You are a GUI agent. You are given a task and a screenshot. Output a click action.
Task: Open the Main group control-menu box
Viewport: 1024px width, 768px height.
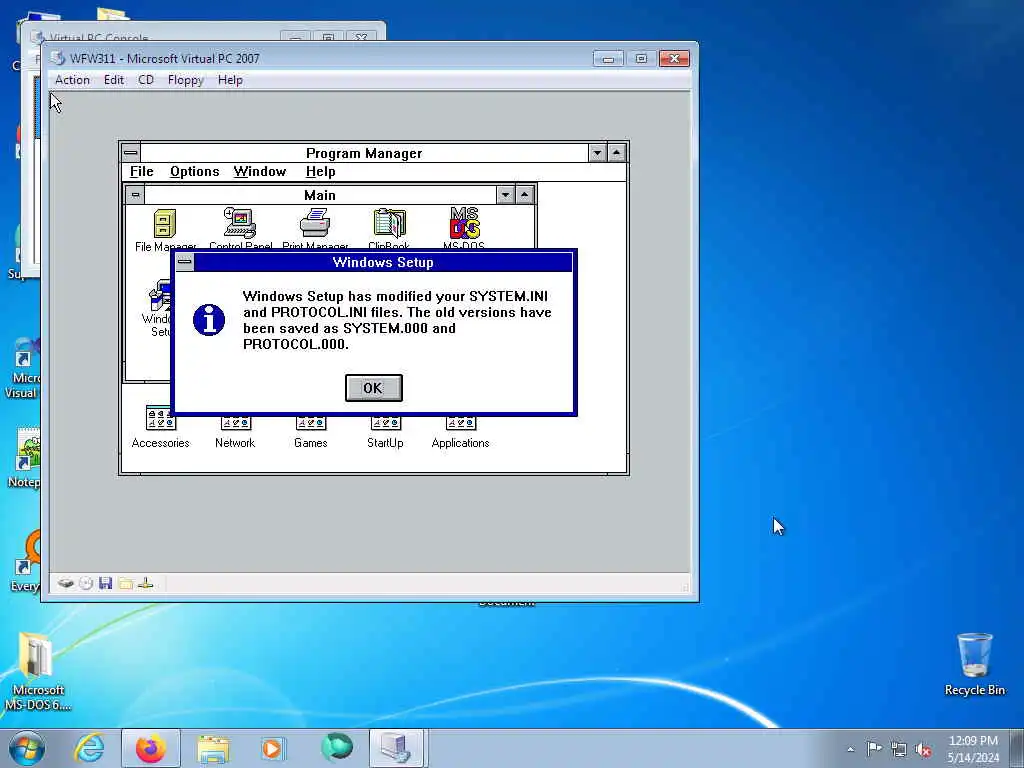point(135,195)
